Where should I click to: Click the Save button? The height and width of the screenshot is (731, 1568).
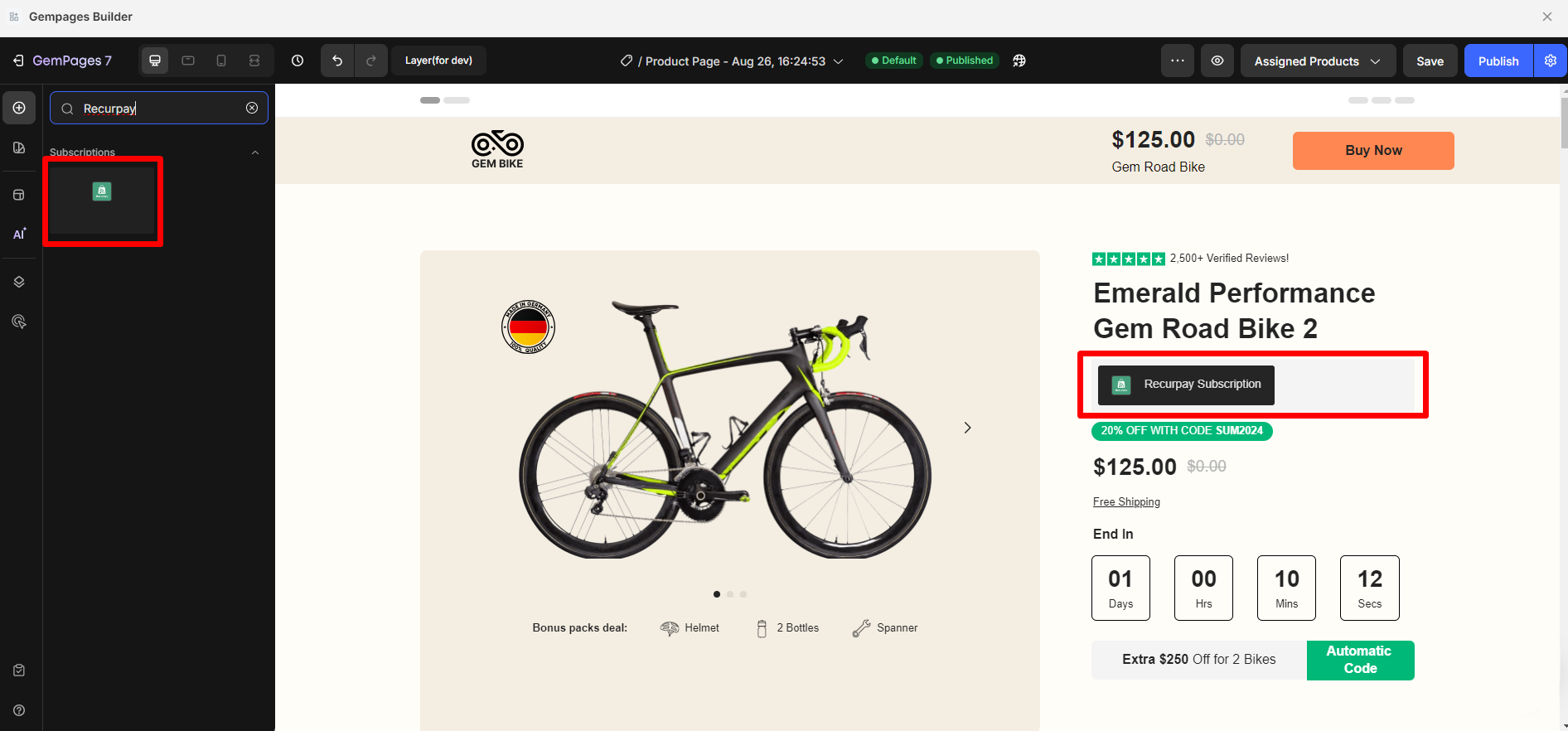click(x=1430, y=61)
